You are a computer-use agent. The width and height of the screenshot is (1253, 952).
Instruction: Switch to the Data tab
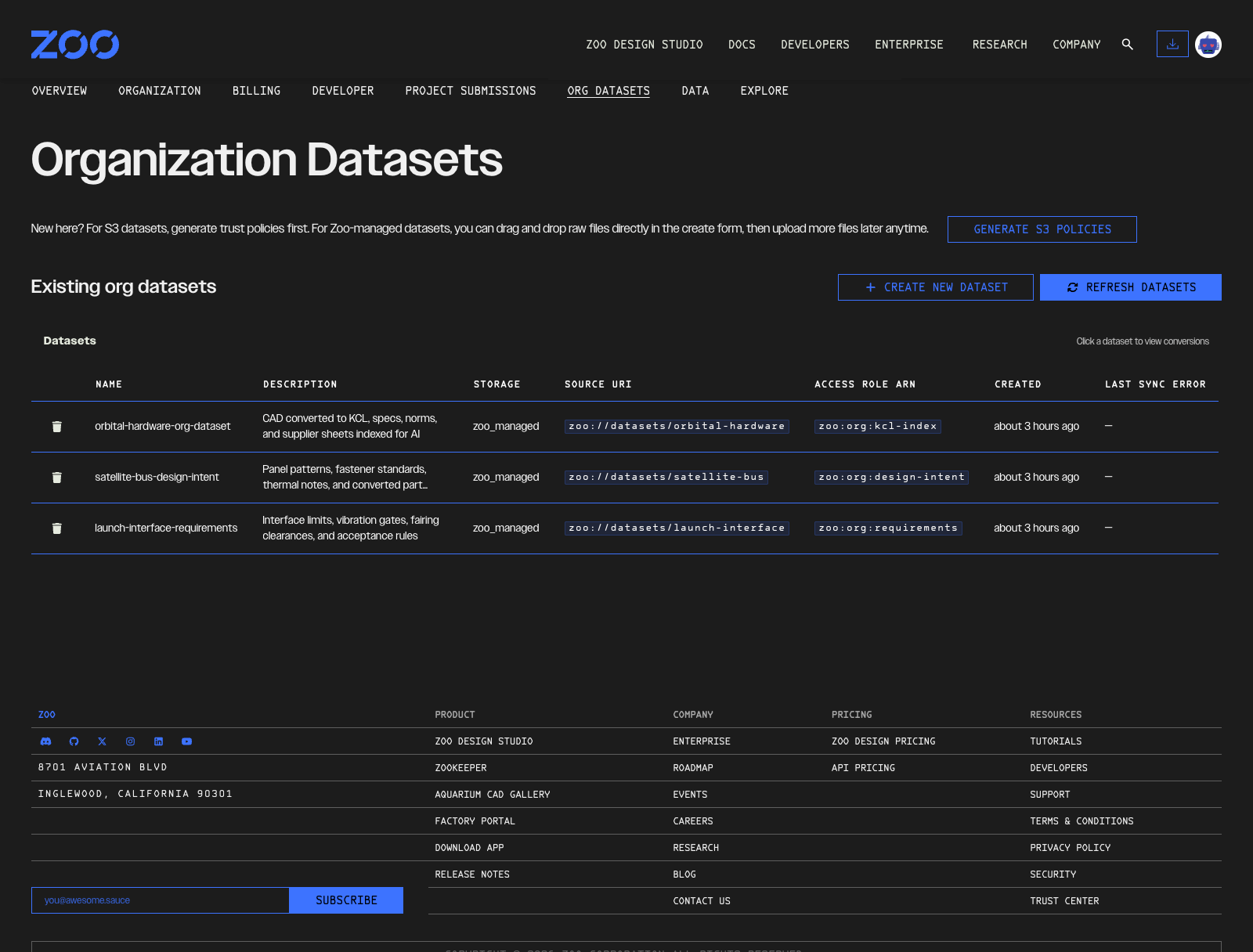pyautogui.click(x=695, y=91)
